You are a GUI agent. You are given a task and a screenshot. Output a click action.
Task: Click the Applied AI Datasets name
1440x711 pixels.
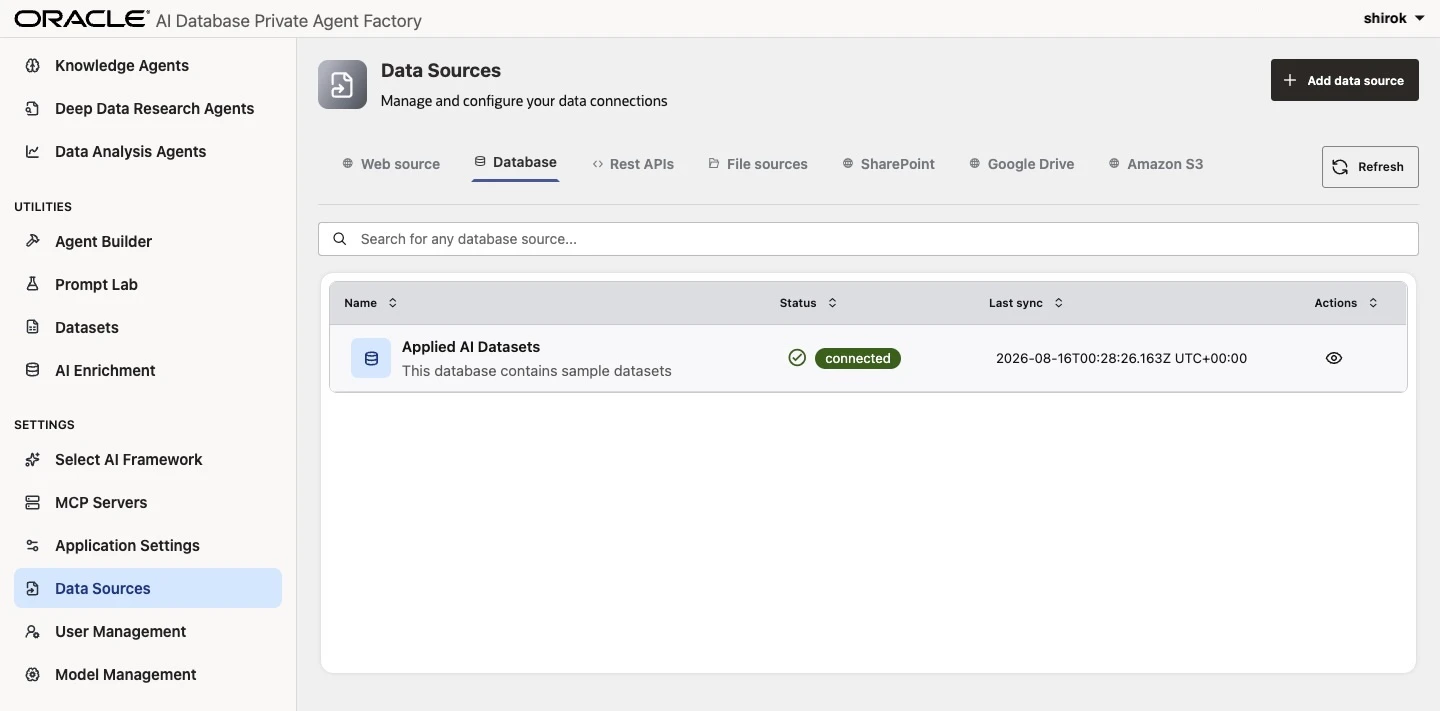tap(471, 347)
